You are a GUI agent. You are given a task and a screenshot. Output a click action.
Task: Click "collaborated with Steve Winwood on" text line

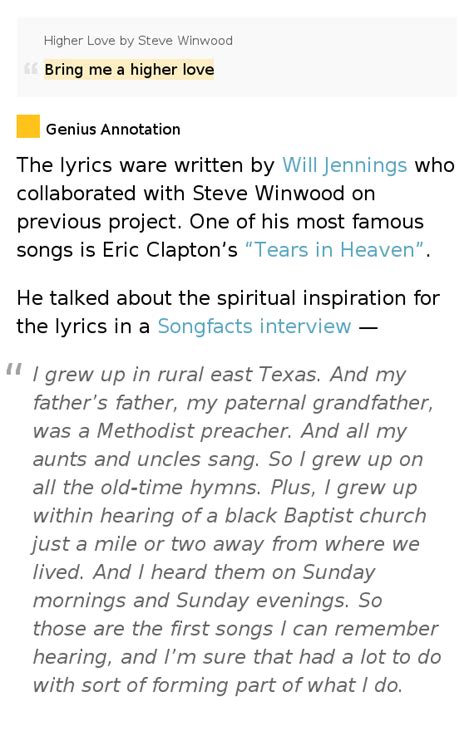pos(196,193)
